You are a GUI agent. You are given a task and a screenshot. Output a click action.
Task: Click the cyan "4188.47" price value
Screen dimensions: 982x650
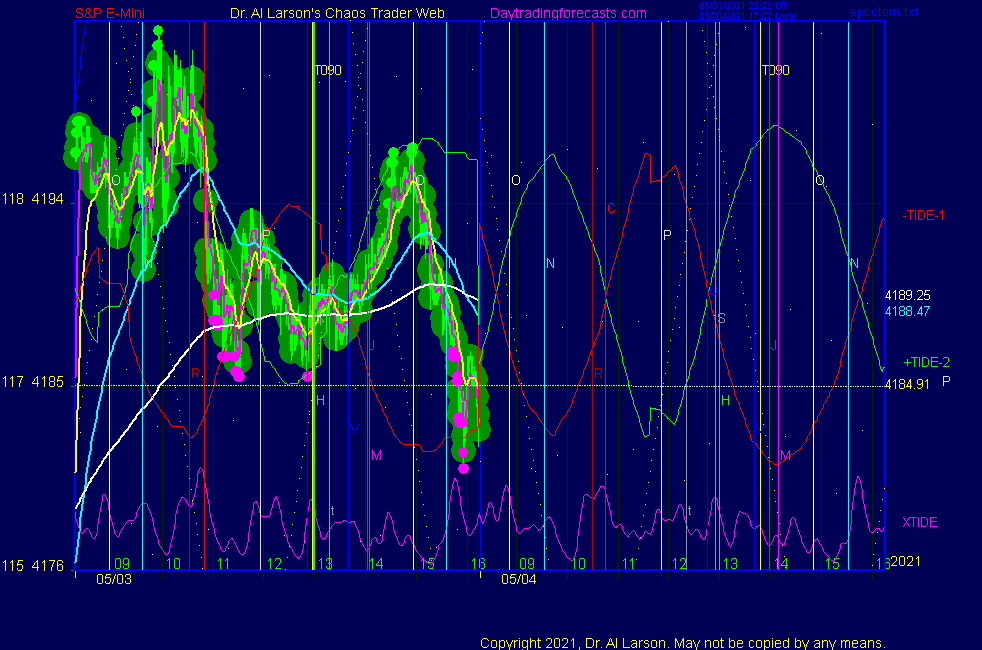pos(907,311)
